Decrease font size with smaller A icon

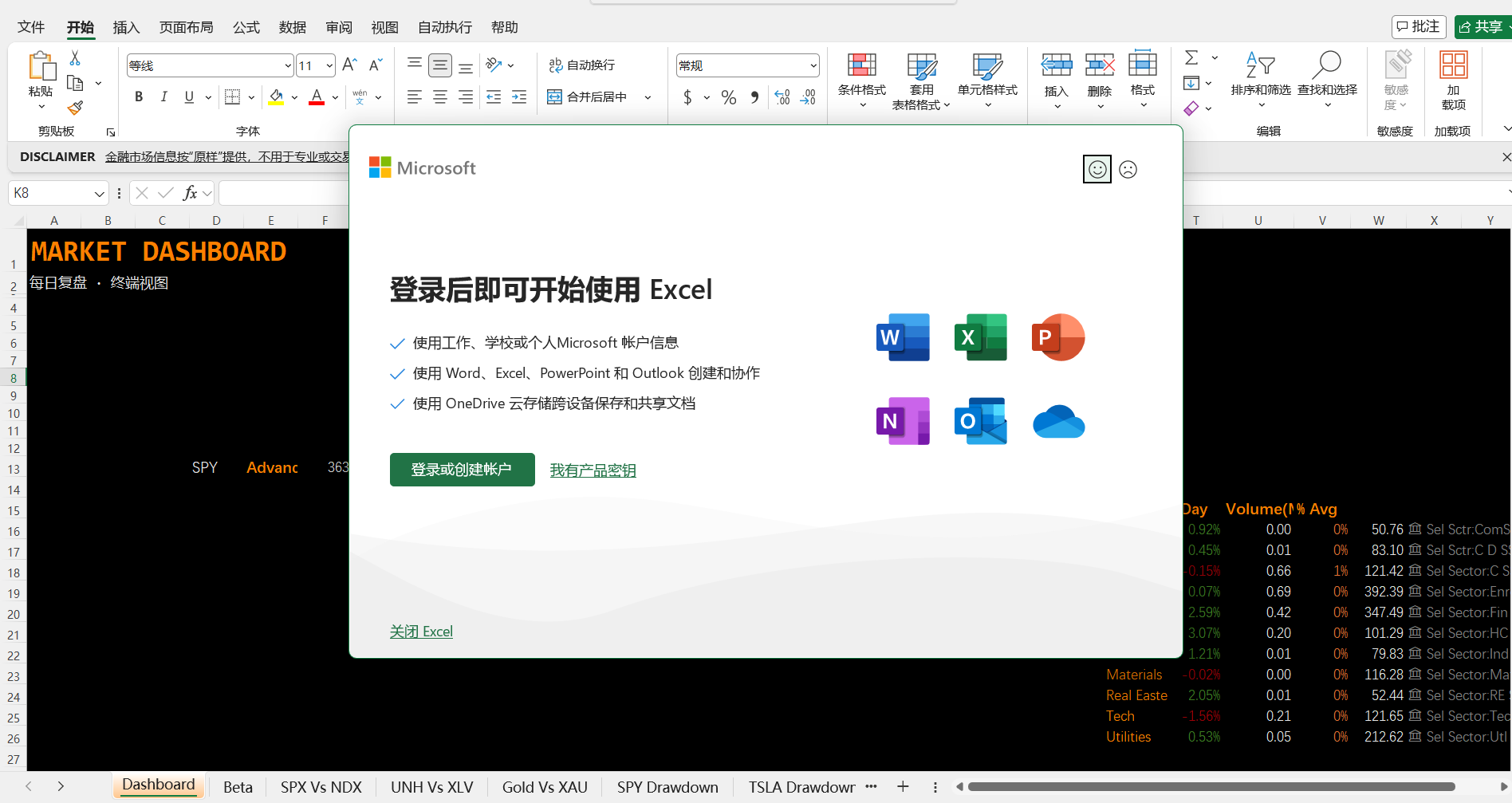click(376, 65)
